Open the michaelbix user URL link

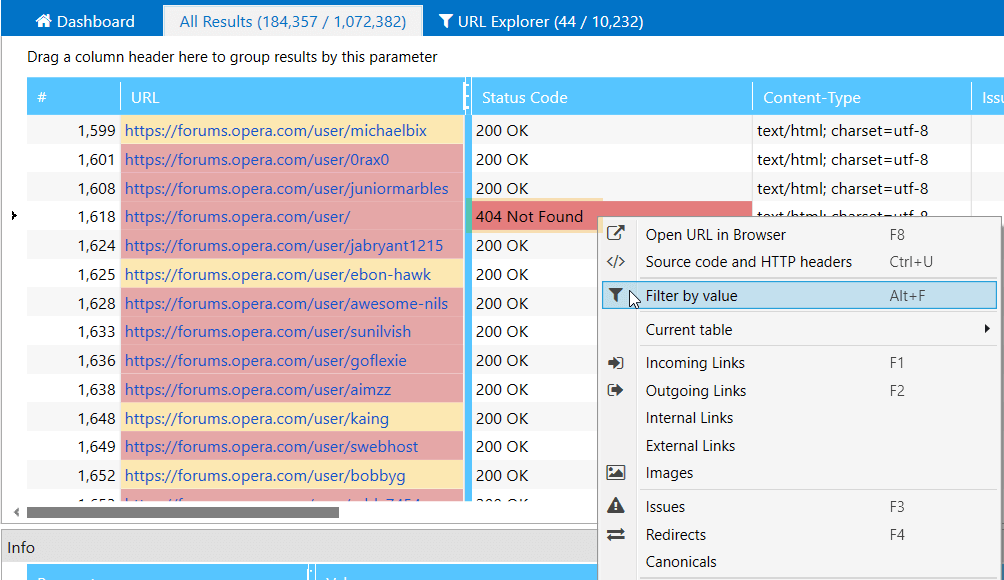click(275, 131)
